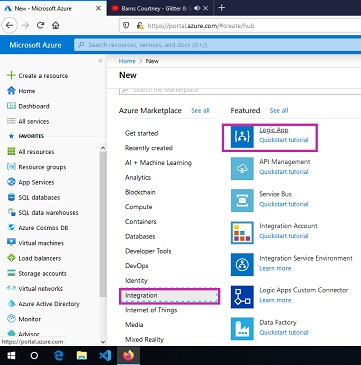
Task: Collapse the Azure sidebar with chevron
Action: pos(100,61)
